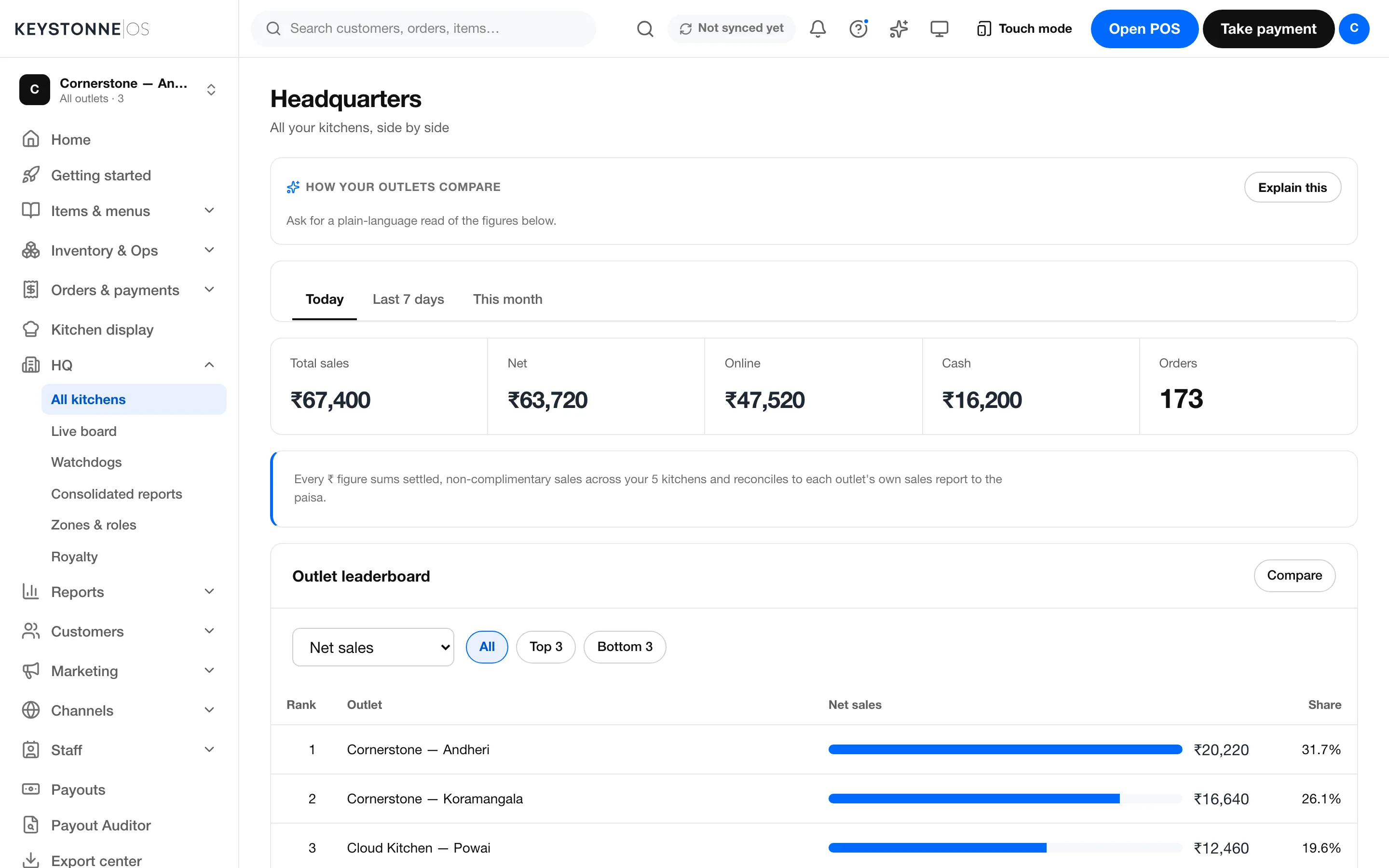Image resolution: width=1389 pixels, height=868 pixels.
Task: Open Export center in sidebar
Action: coord(120,860)
